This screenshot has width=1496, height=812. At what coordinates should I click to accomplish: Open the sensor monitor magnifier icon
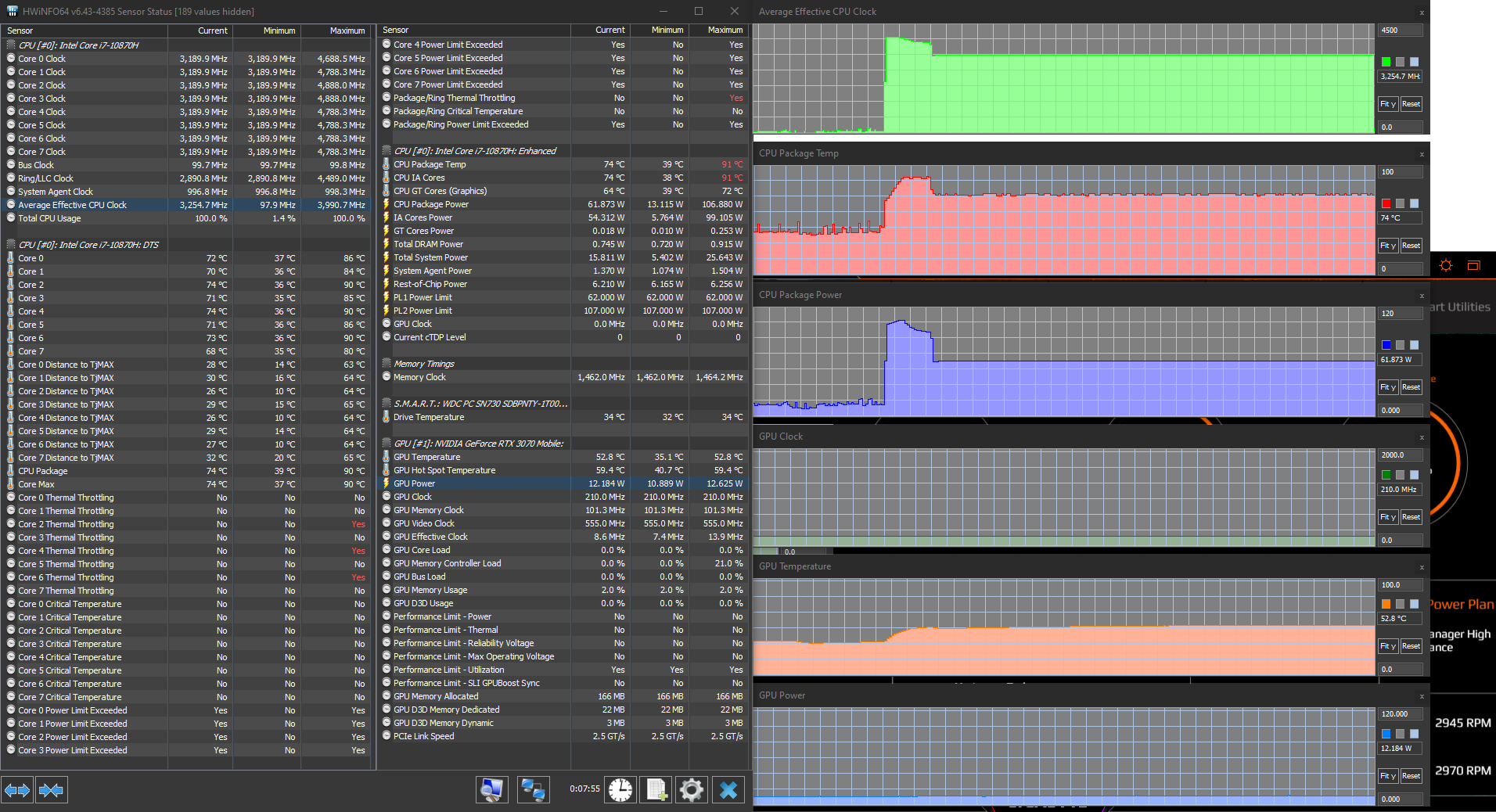(x=491, y=790)
